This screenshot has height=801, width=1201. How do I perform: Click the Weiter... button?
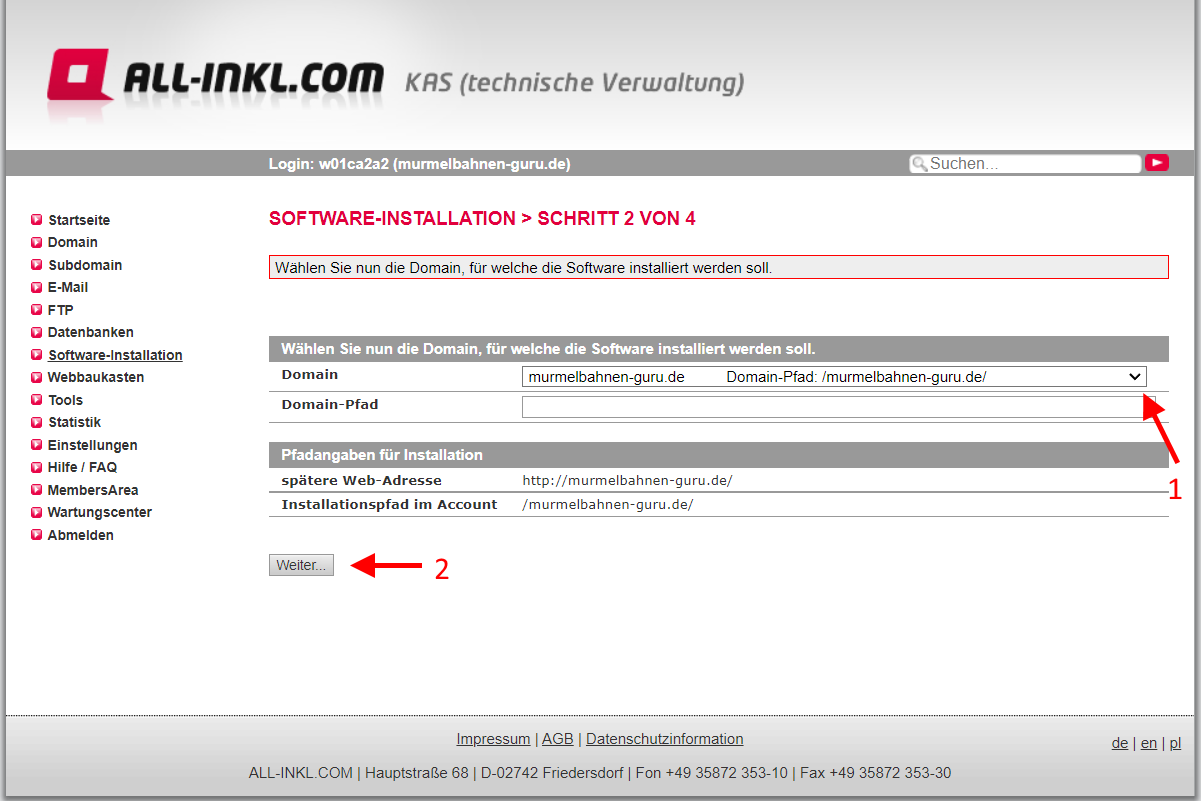click(x=301, y=565)
